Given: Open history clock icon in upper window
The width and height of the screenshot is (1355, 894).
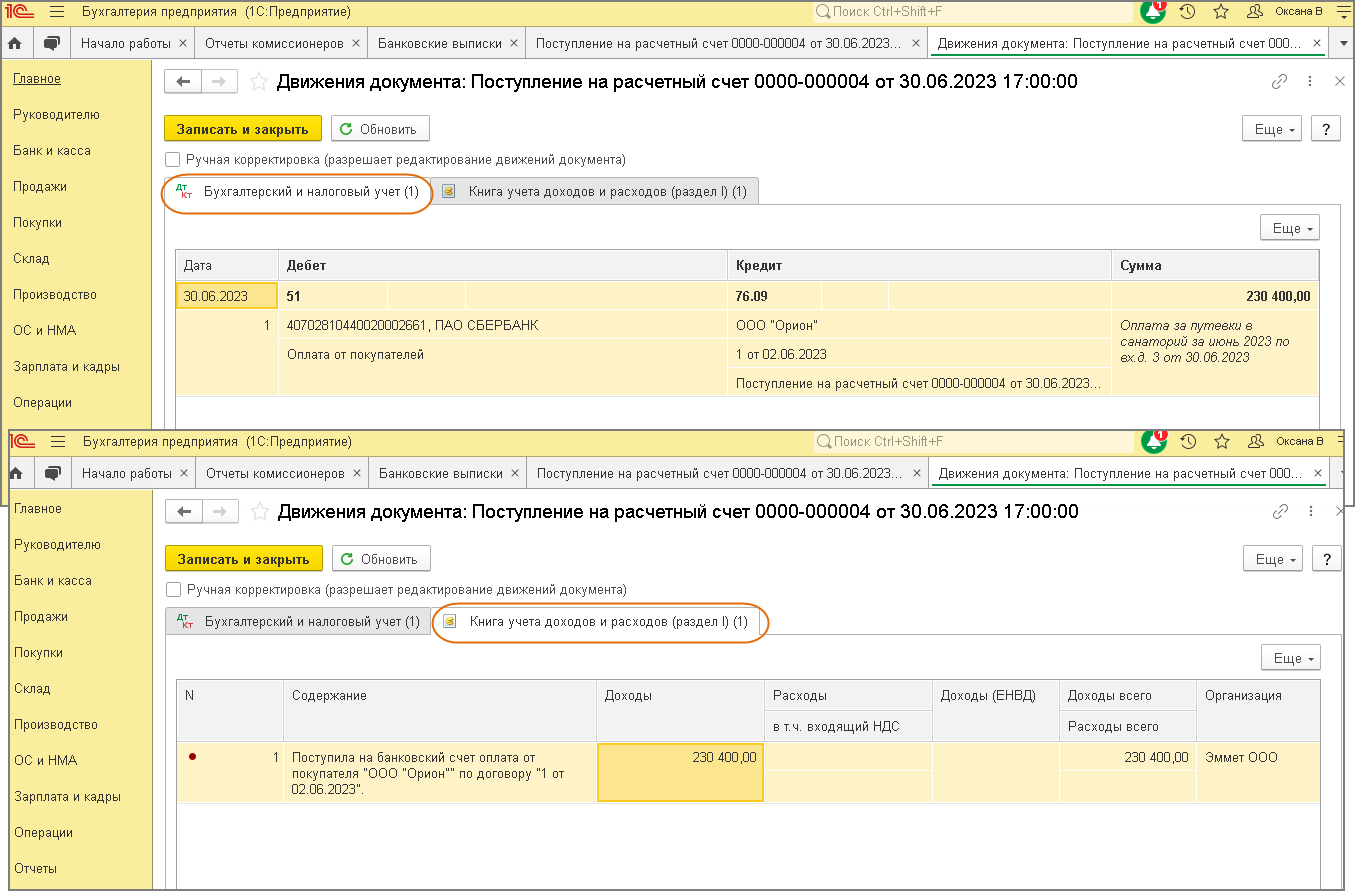Looking at the screenshot, I should point(1187,12).
